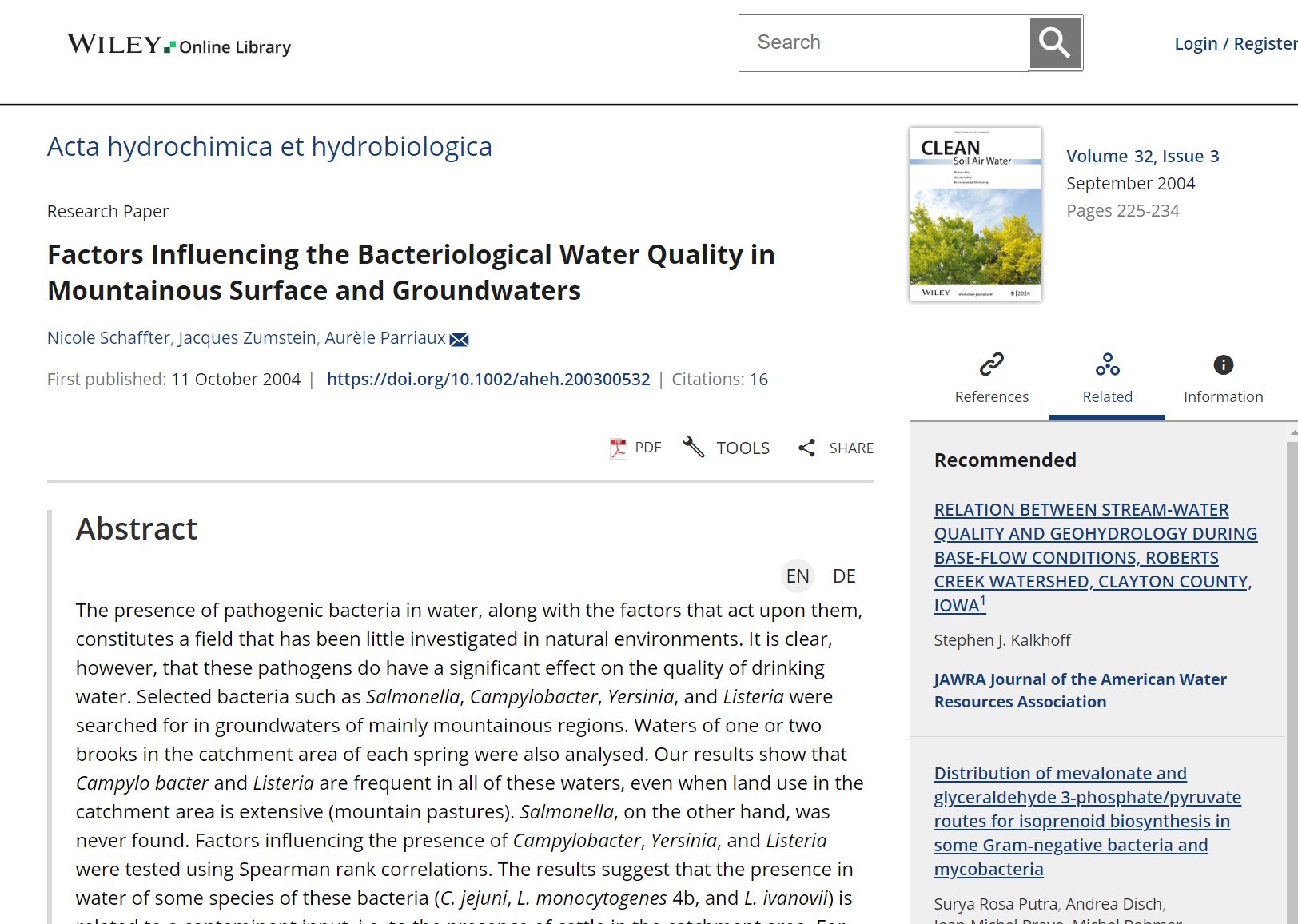View author Jacques Zumstein's profile

pyautogui.click(x=248, y=338)
